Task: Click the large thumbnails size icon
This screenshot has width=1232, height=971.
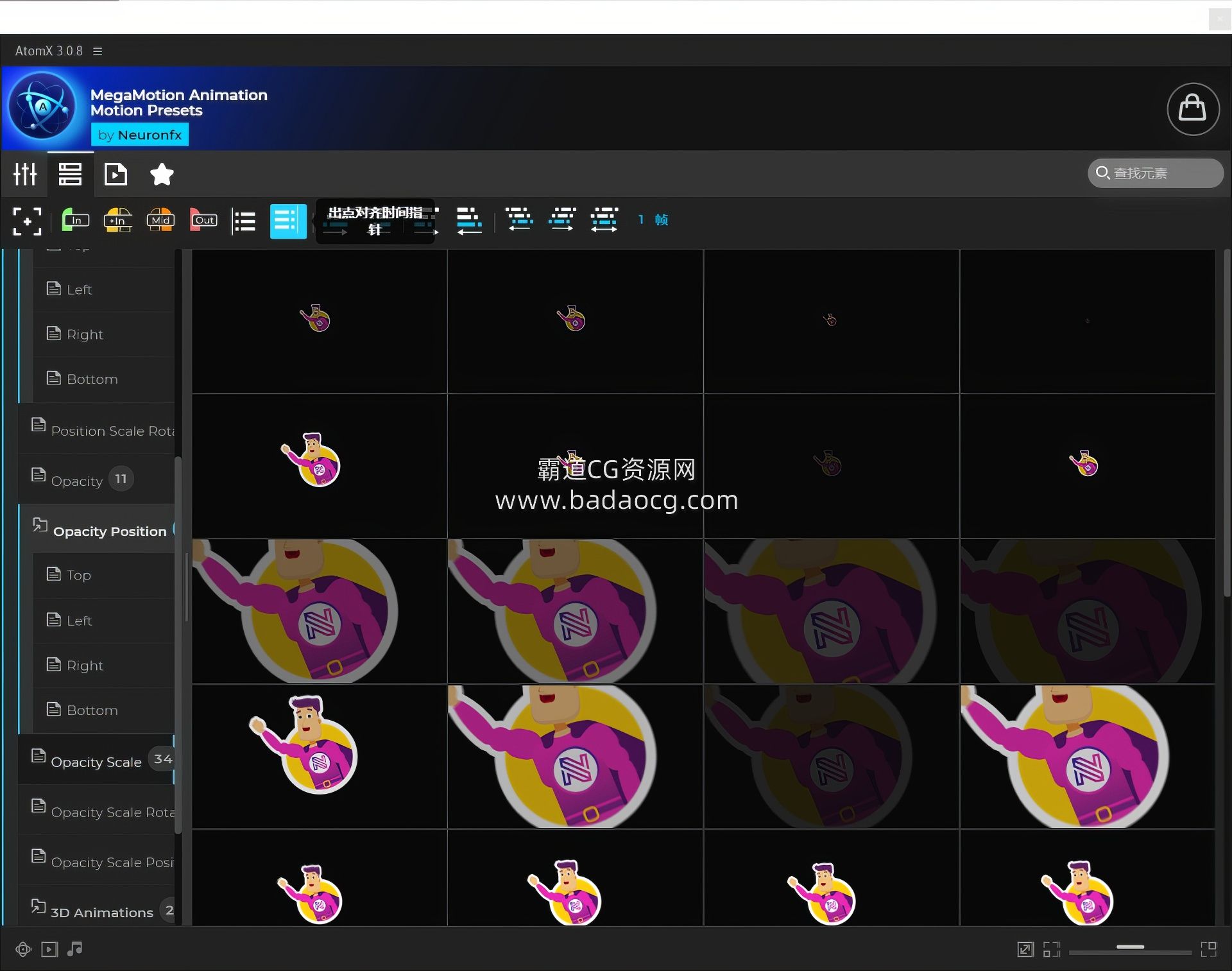Action: click(x=1209, y=949)
